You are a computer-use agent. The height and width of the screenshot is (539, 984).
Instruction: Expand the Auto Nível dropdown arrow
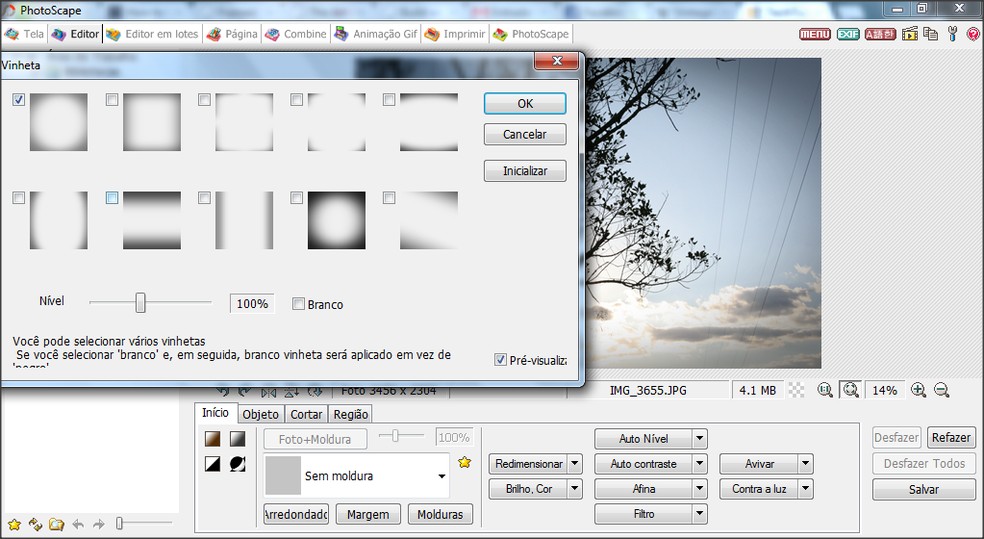click(700, 439)
